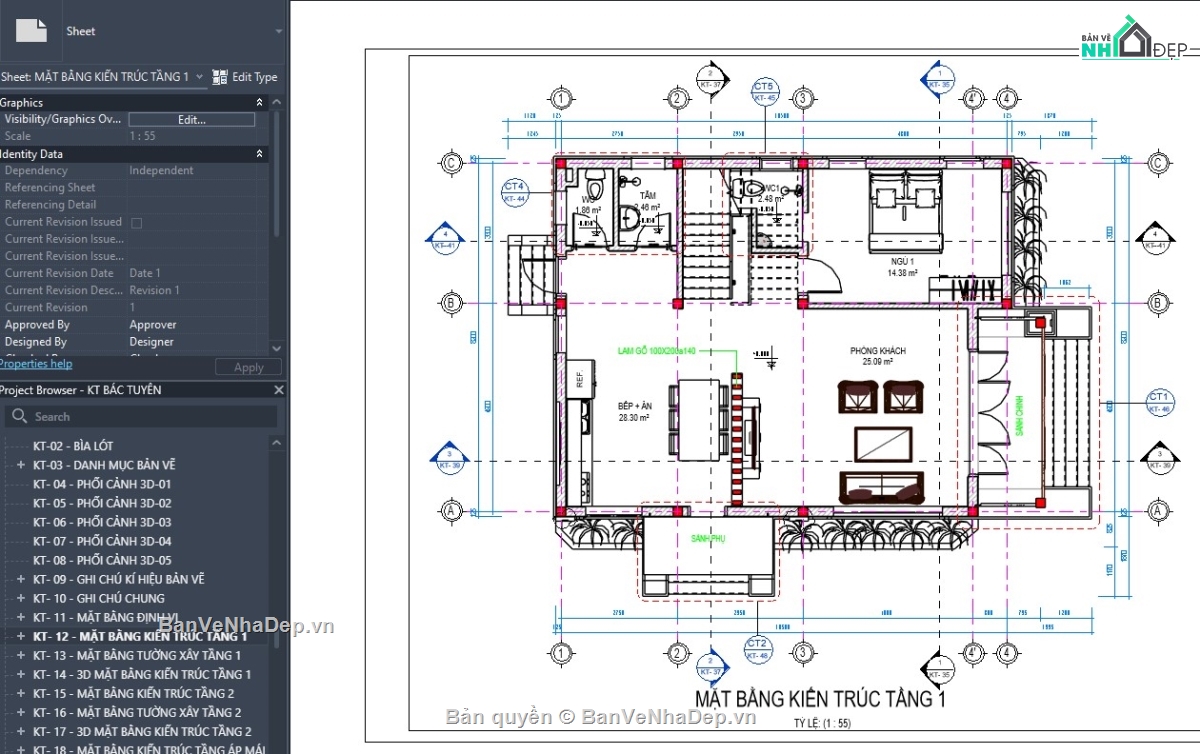Click Project Browser scroll up arrow
This screenshot has width=1200, height=754.
(x=277, y=443)
